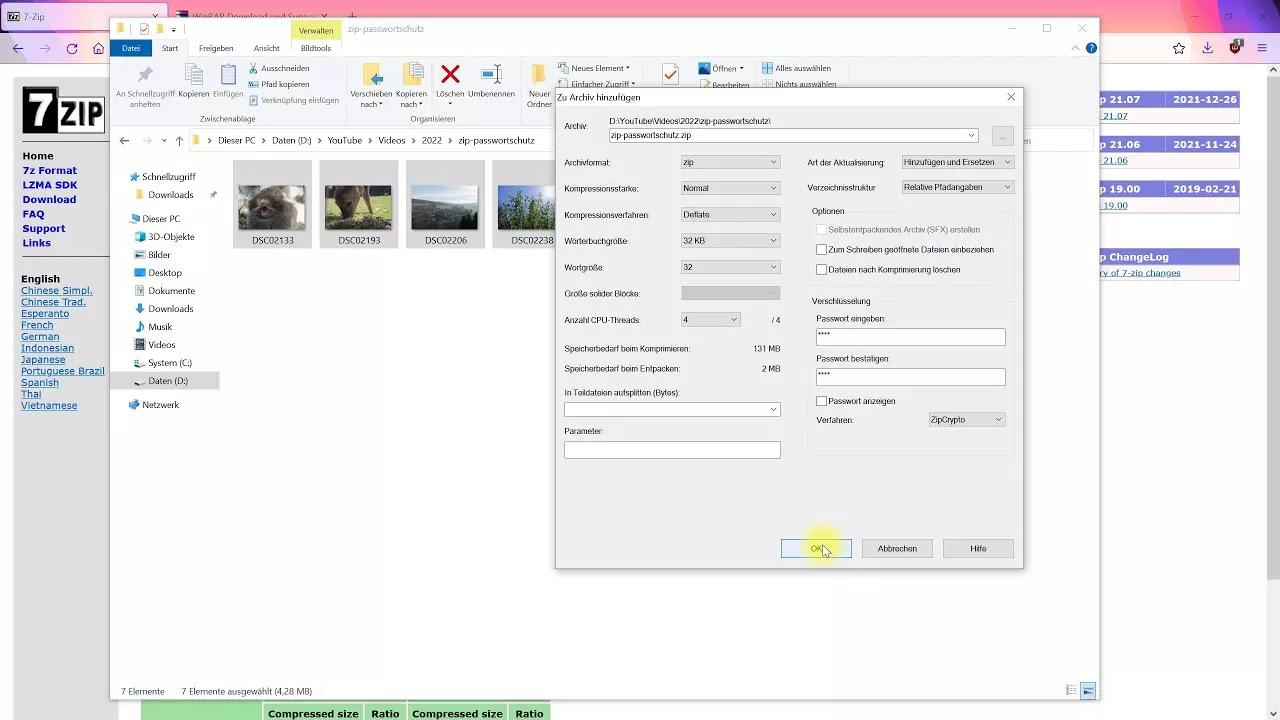Open the Download link on 7-Zip site
1280x720 pixels.
point(49,199)
